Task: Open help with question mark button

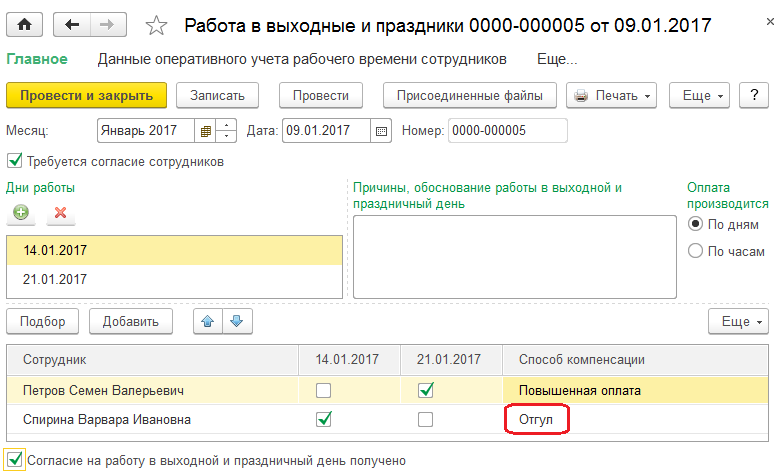Action: pos(754,95)
